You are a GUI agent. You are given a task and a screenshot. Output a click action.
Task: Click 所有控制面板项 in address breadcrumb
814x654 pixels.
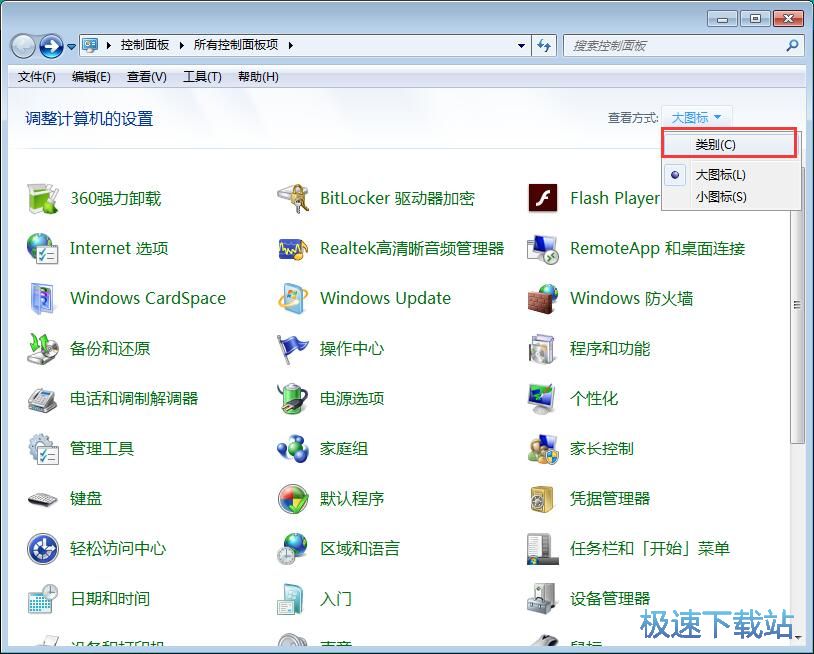[x=236, y=45]
